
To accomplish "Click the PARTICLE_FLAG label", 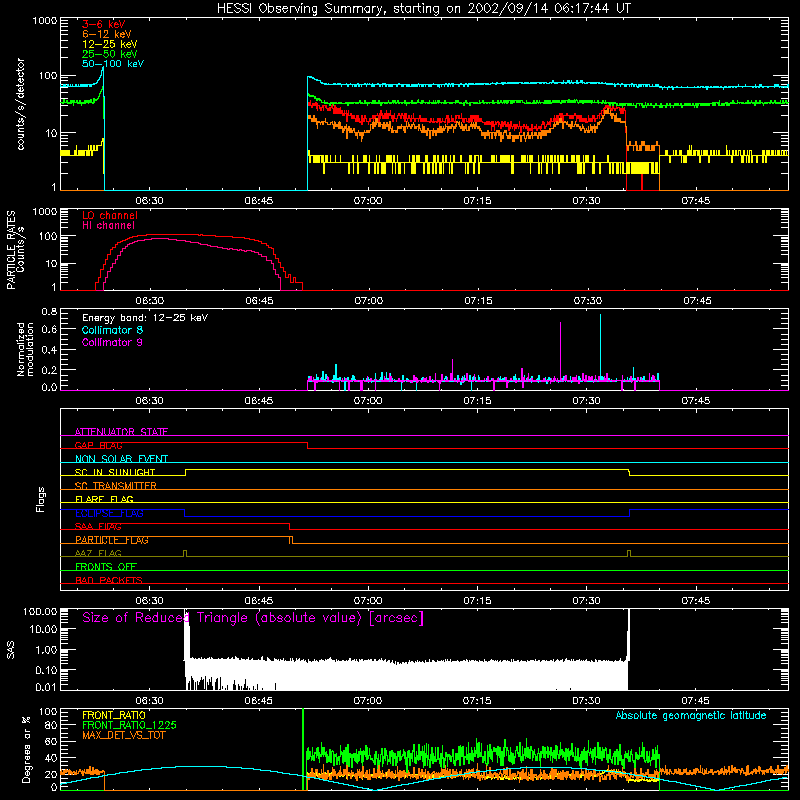I will click(112, 540).
